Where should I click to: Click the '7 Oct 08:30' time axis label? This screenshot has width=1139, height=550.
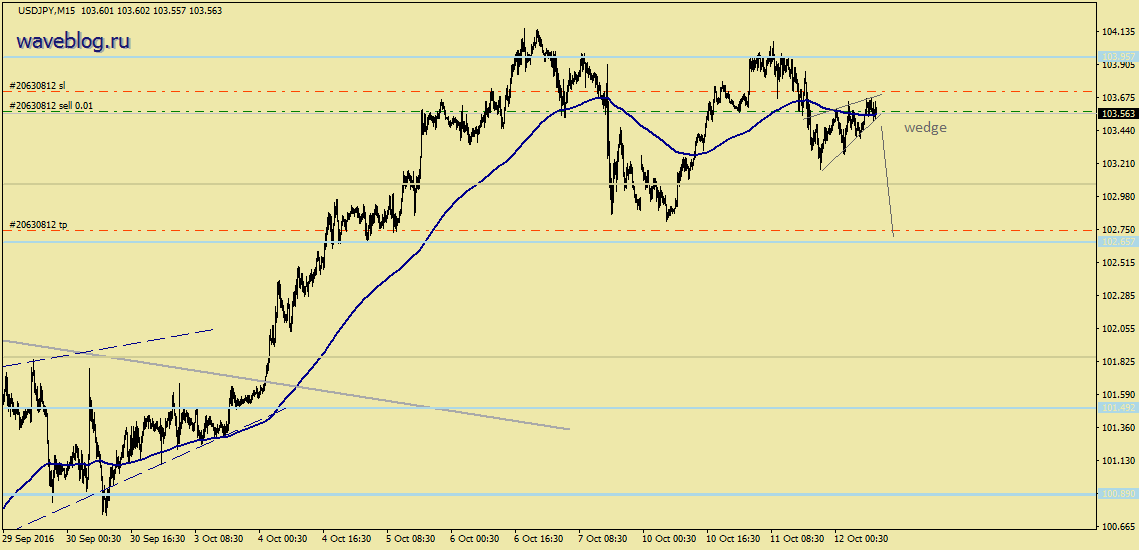coord(600,539)
